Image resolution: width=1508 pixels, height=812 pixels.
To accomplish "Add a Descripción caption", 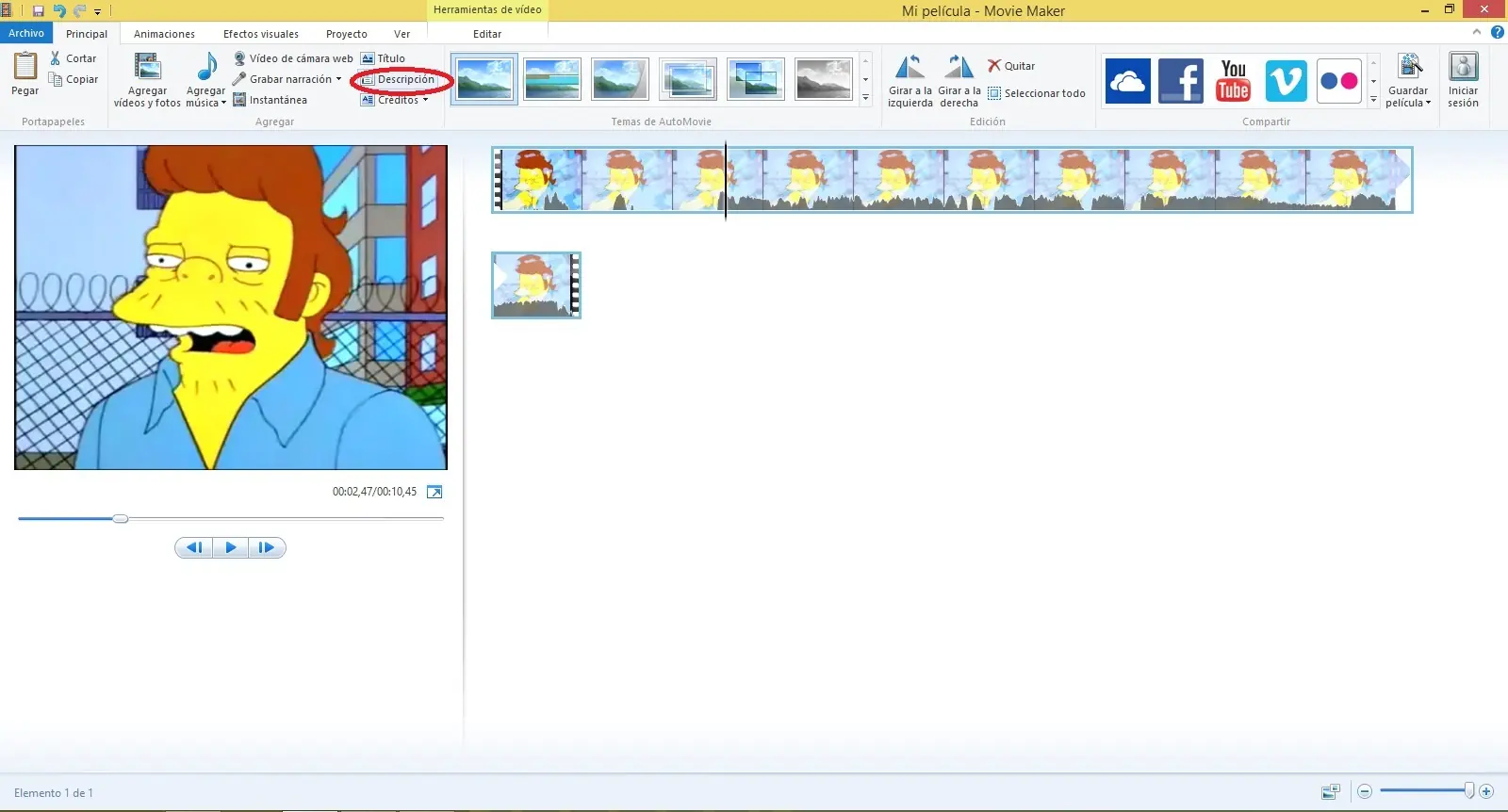I will tap(399, 79).
